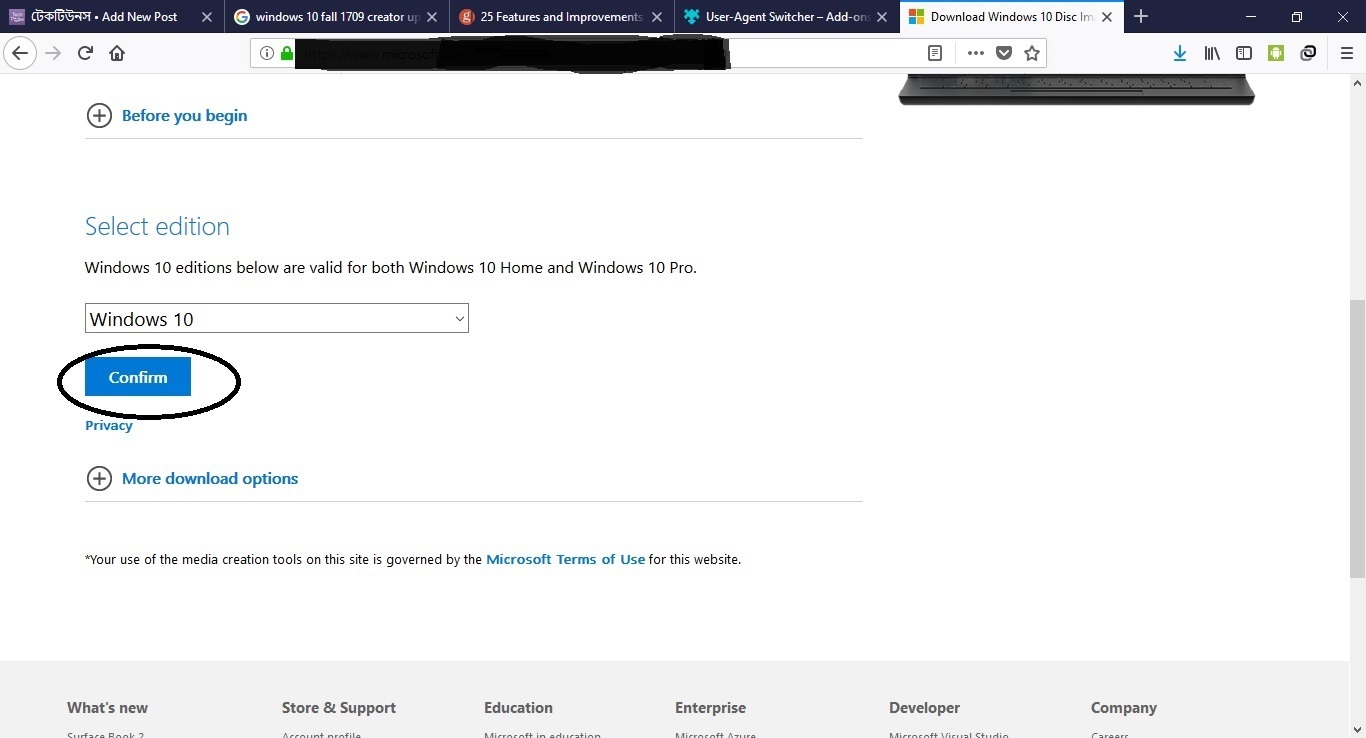Click the green Android extension icon
Viewport: 1366px width, 738px height.
coord(1276,54)
